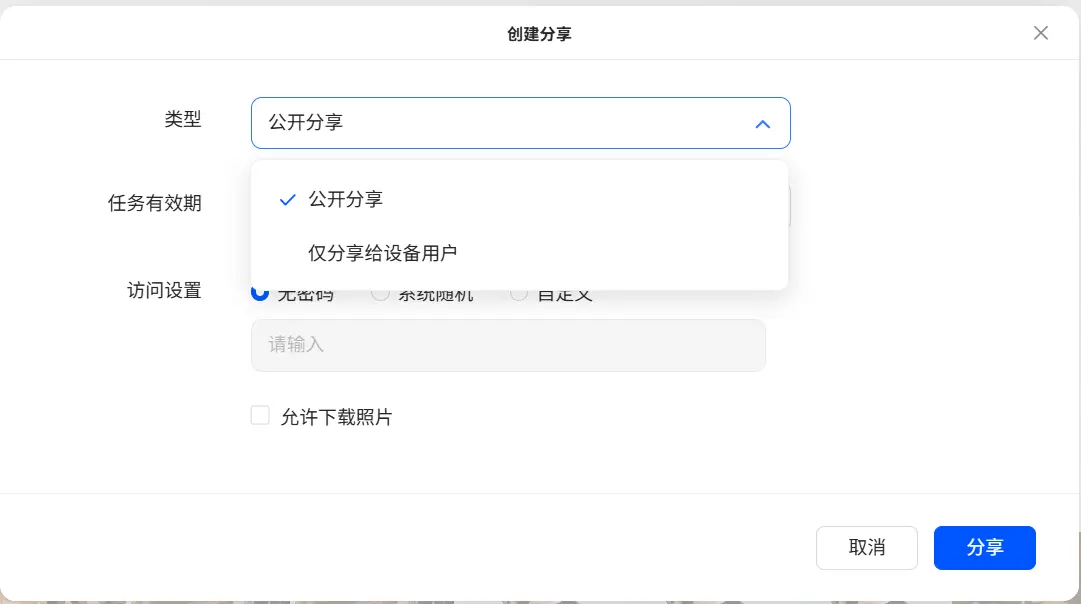Image resolution: width=1081 pixels, height=604 pixels.
Task: Click the 创建分享 dialog title
Action: [x=539, y=34]
